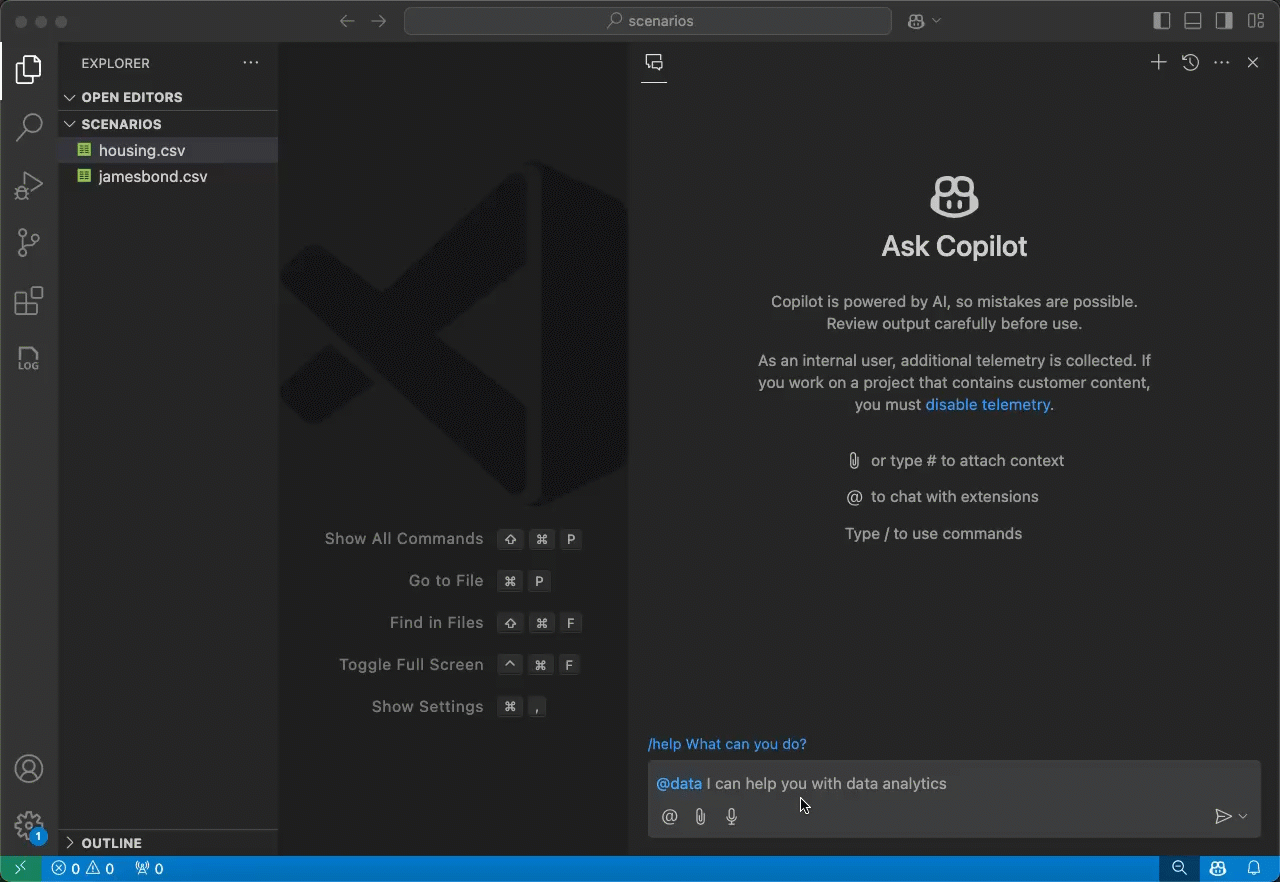Image resolution: width=1280 pixels, height=882 pixels.
Task: Open the Copilot menu in title bar
Action: pyautogui.click(x=924, y=21)
